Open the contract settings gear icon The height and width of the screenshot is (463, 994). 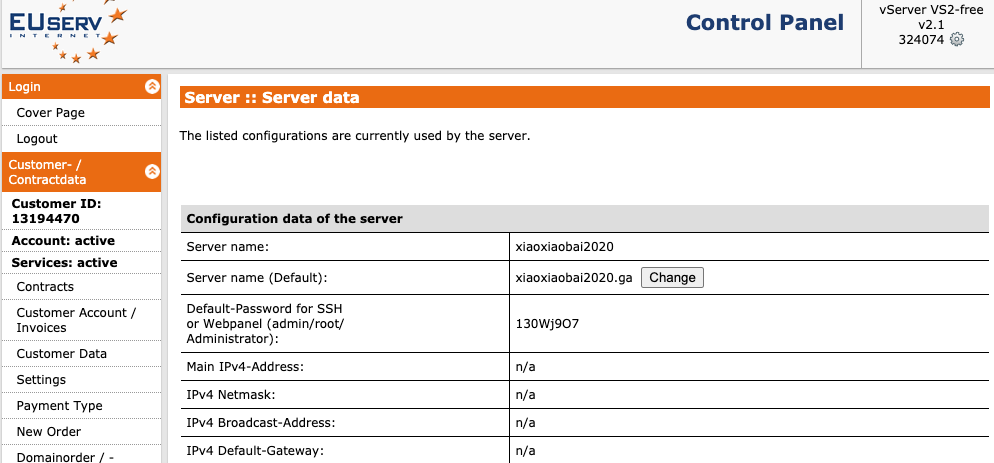(957, 39)
